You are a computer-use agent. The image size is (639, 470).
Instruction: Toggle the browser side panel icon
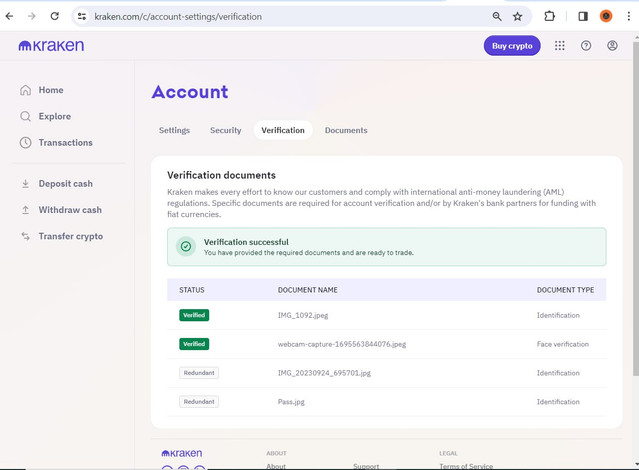click(583, 16)
